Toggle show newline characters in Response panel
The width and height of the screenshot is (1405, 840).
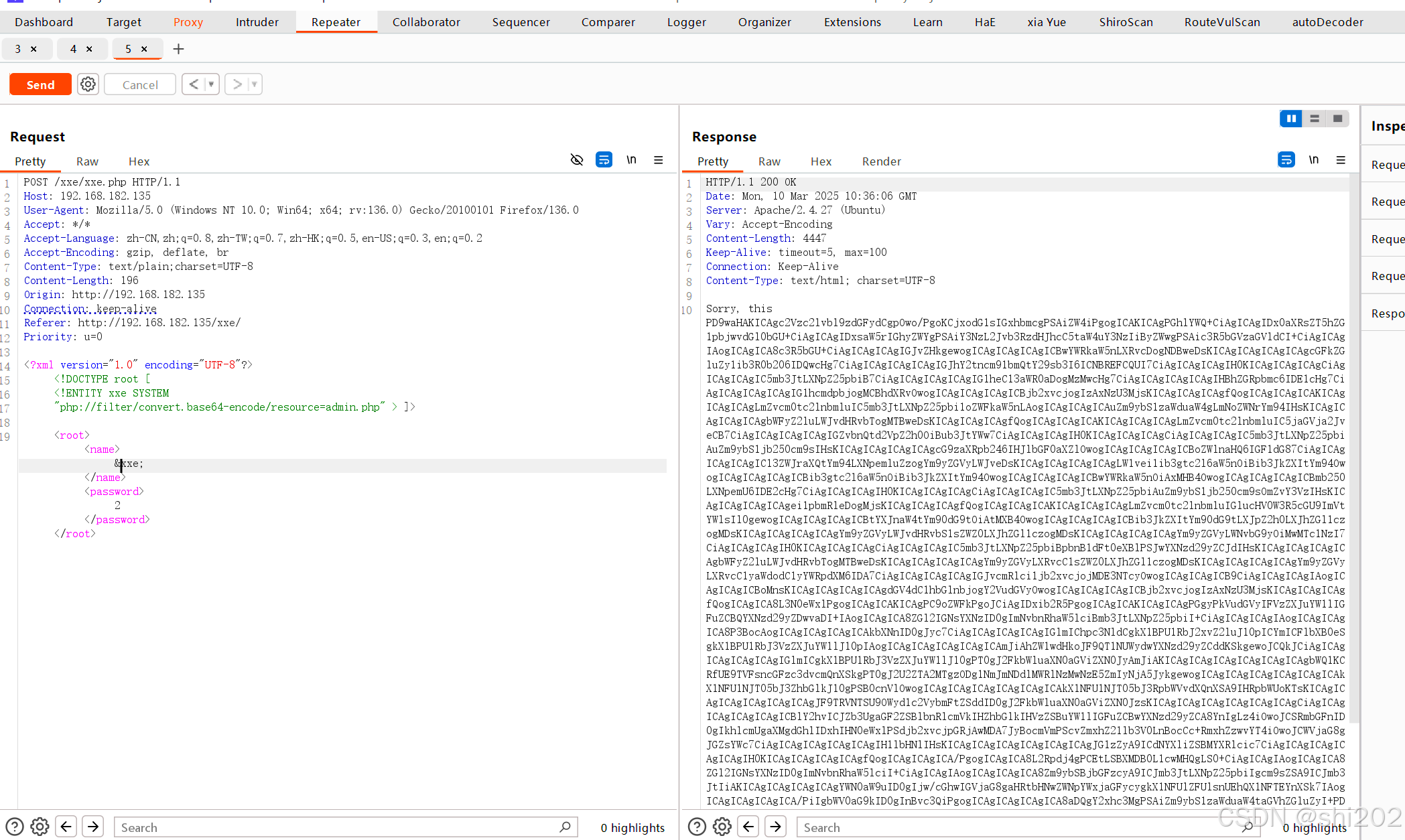click(x=1313, y=160)
